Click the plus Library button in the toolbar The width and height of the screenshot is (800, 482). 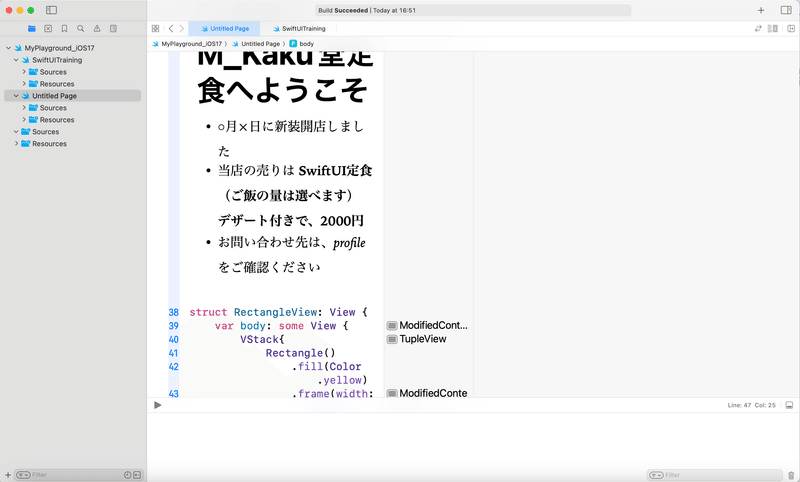[x=761, y=10]
